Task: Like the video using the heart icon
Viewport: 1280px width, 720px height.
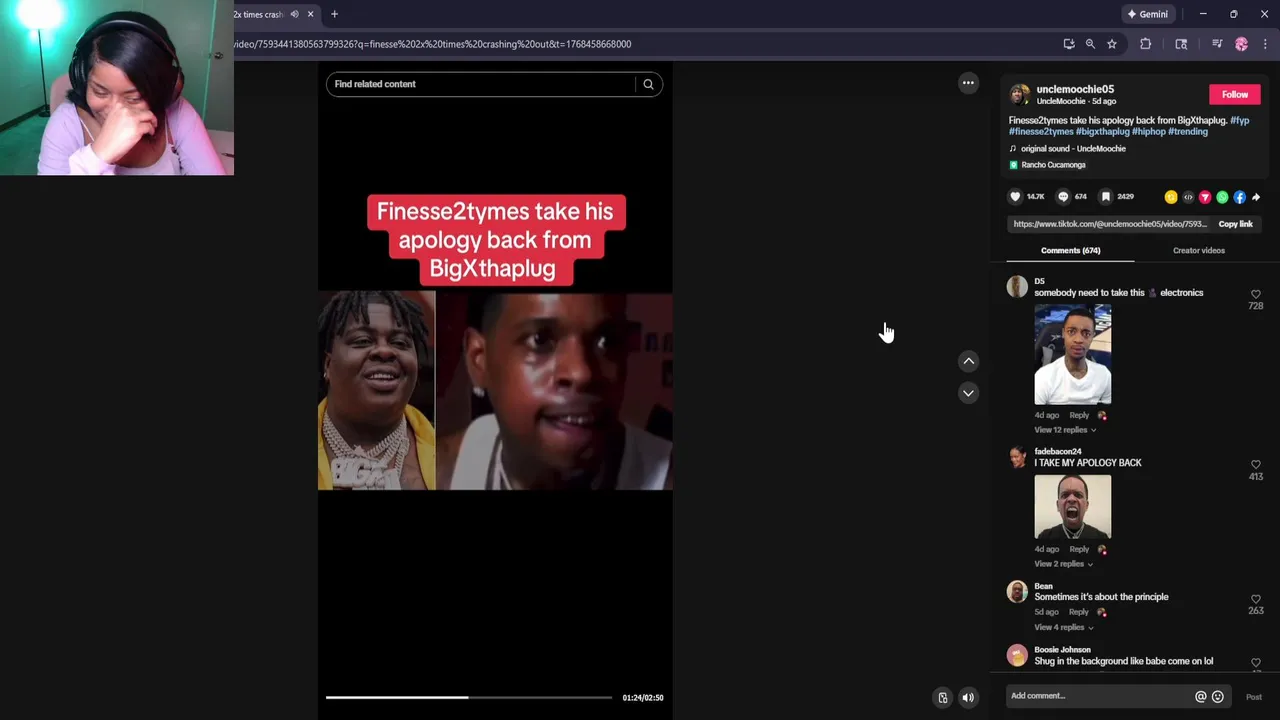Action: point(1015,197)
